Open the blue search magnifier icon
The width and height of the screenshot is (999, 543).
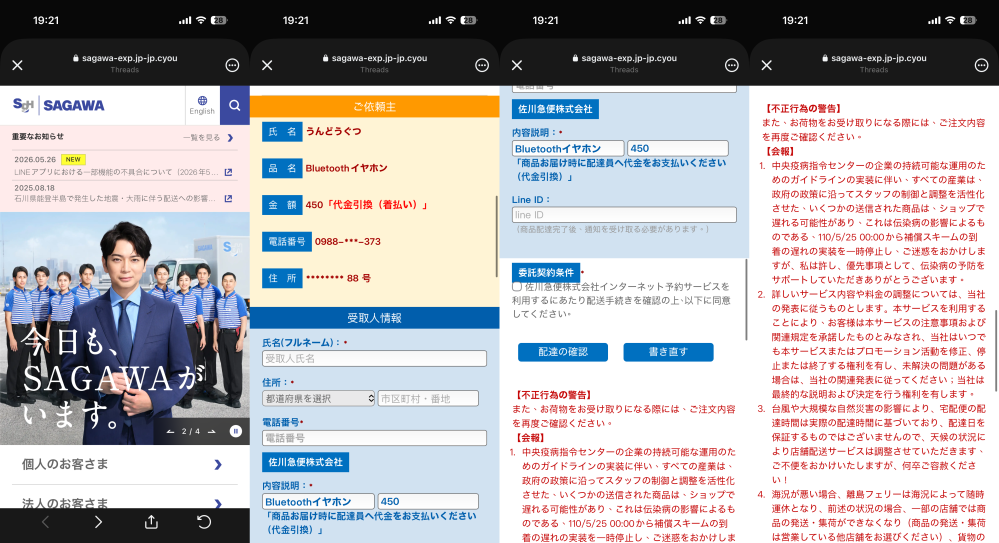(x=234, y=105)
